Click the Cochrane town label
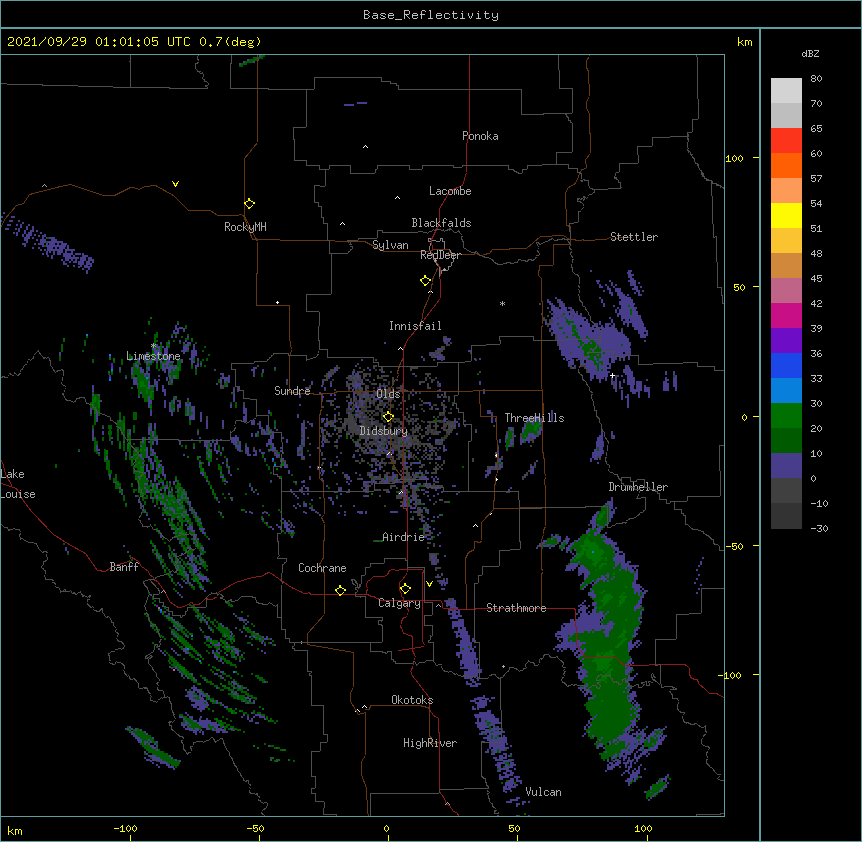This screenshot has width=862, height=842. tap(322, 568)
